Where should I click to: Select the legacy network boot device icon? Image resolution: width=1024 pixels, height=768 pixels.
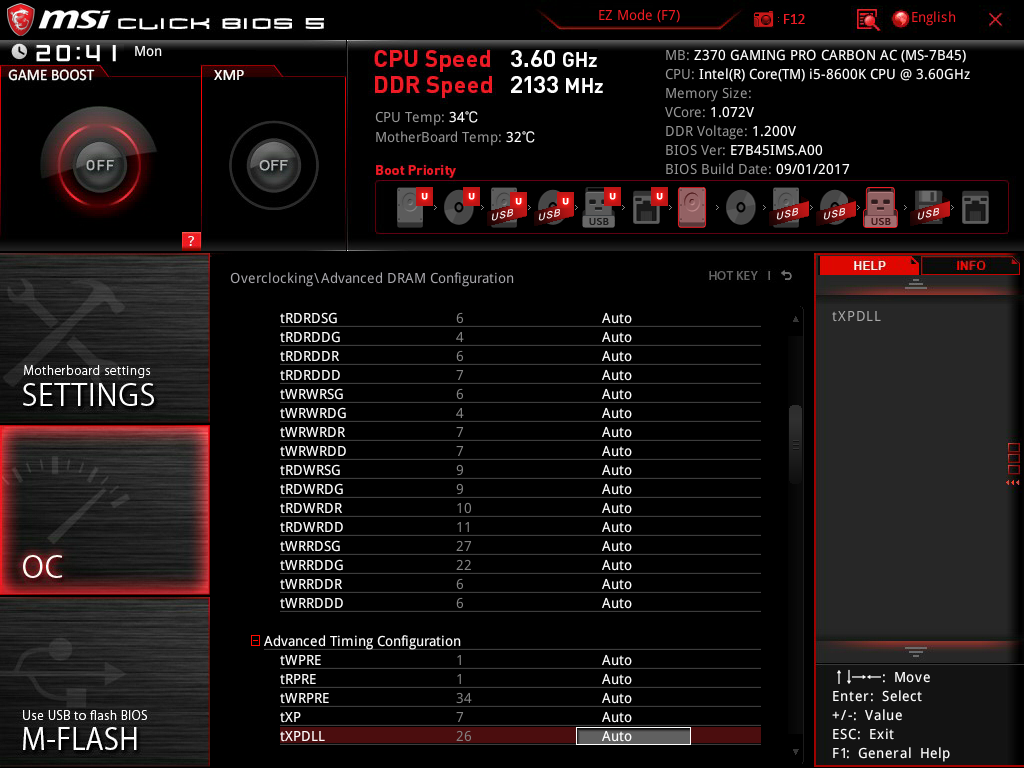pos(975,208)
